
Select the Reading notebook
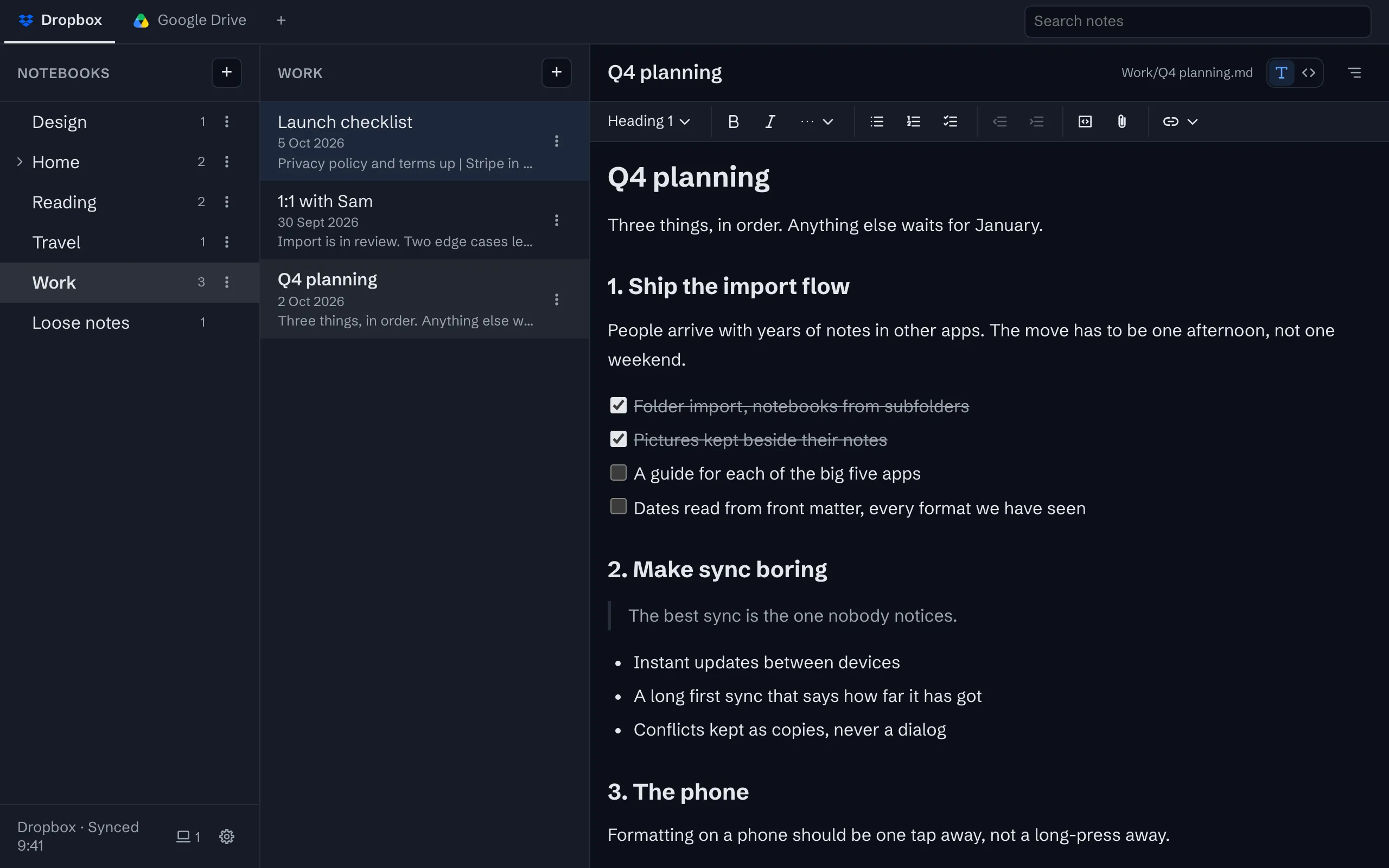click(x=130, y=202)
